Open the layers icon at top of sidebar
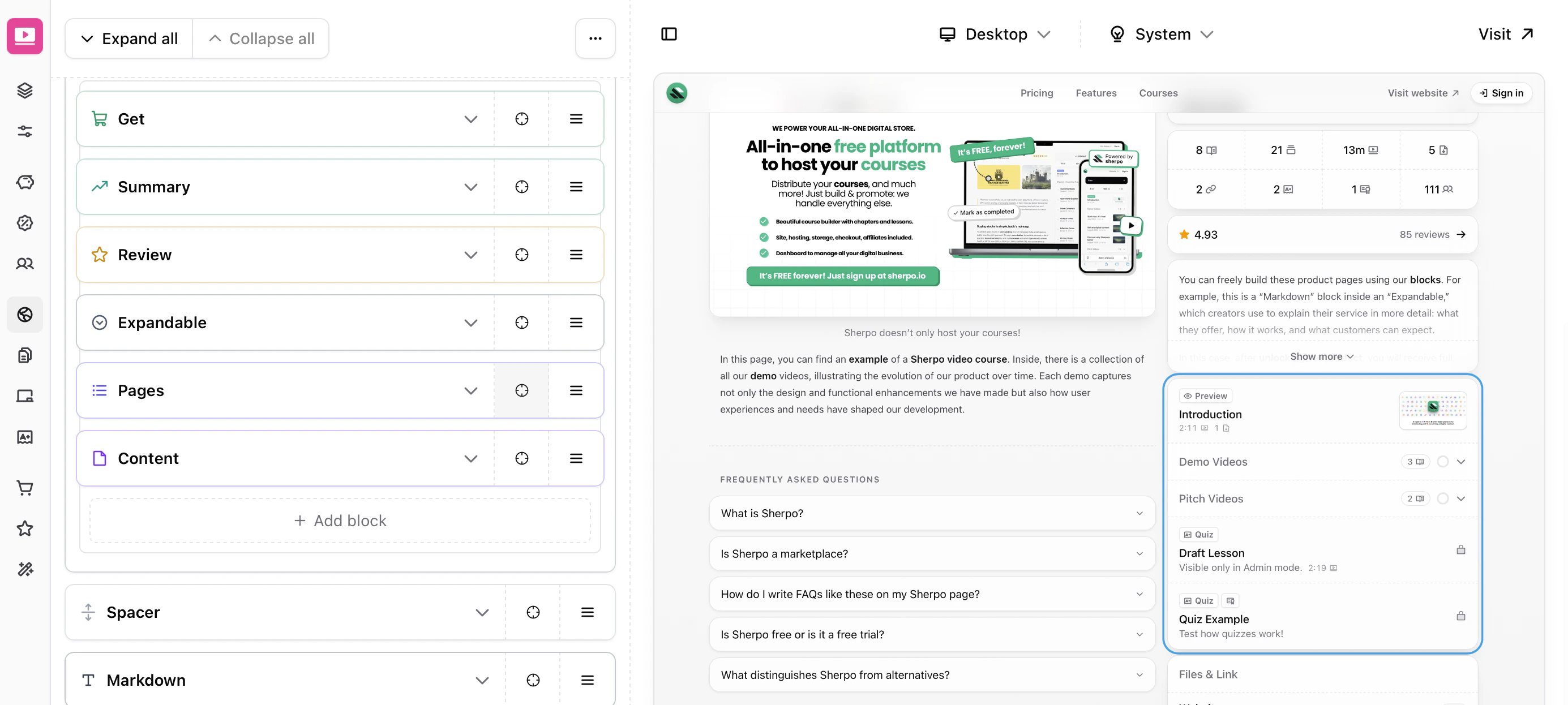The width and height of the screenshot is (1568, 705). point(25,91)
